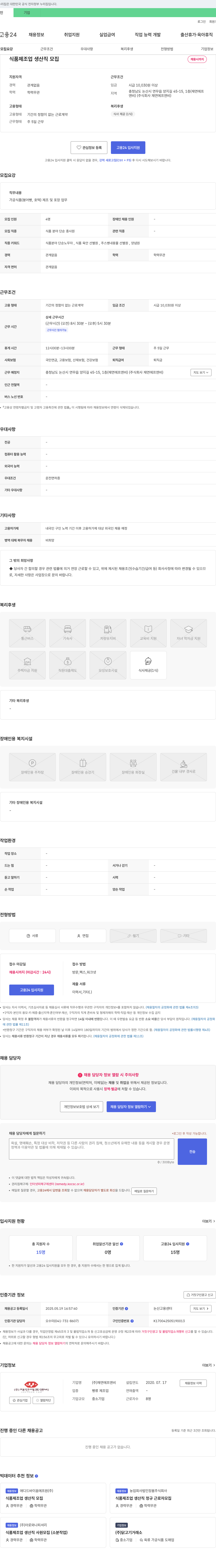This screenshot has height=1568, width=216.
Task: Open the 실업급여 main menu
Action: tap(107, 35)
